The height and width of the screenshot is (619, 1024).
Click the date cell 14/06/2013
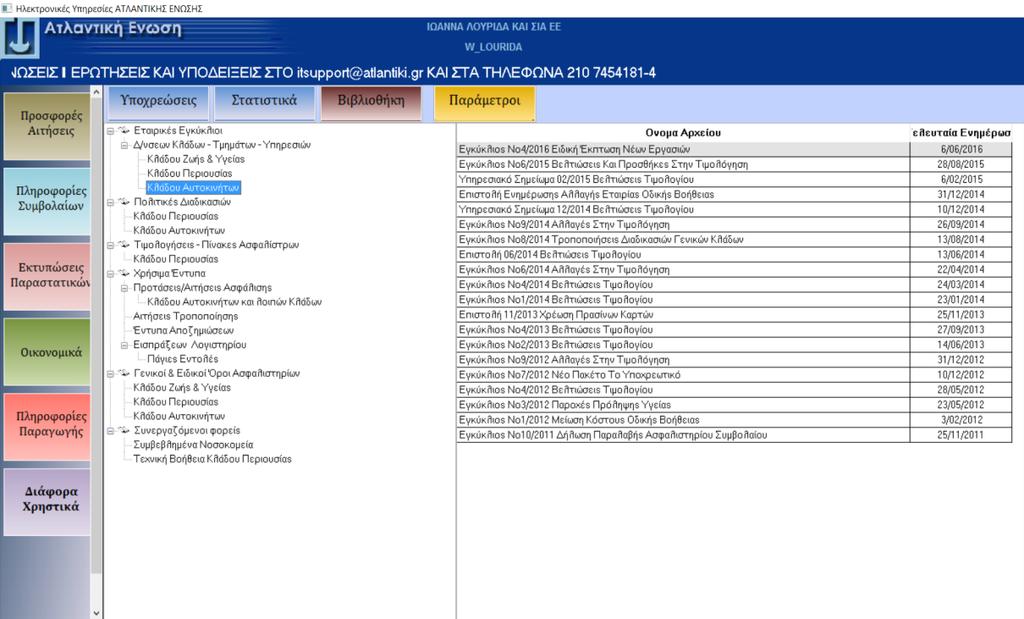click(x=961, y=345)
